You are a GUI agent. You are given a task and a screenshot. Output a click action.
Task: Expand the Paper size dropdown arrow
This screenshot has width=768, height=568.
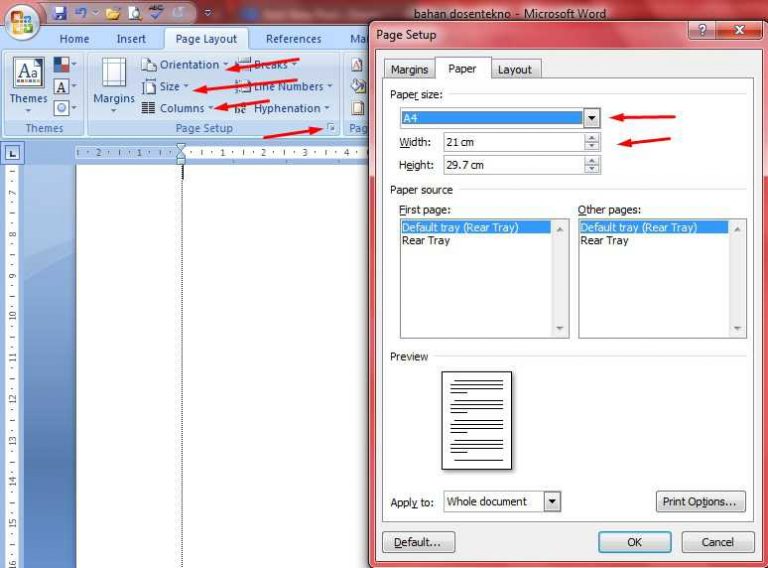pyautogui.click(x=592, y=118)
